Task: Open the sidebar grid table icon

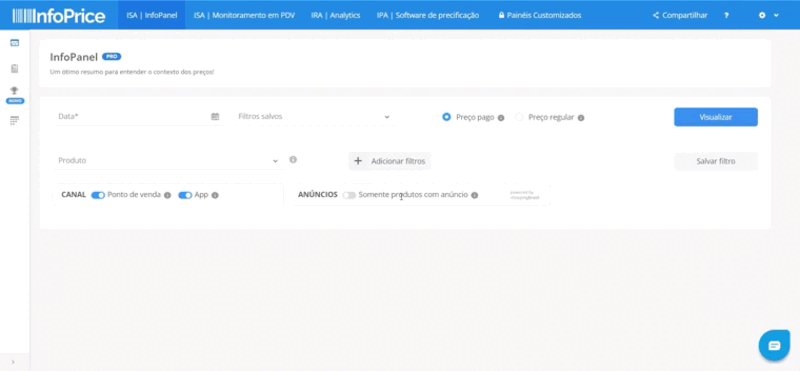Action: [x=15, y=120]
